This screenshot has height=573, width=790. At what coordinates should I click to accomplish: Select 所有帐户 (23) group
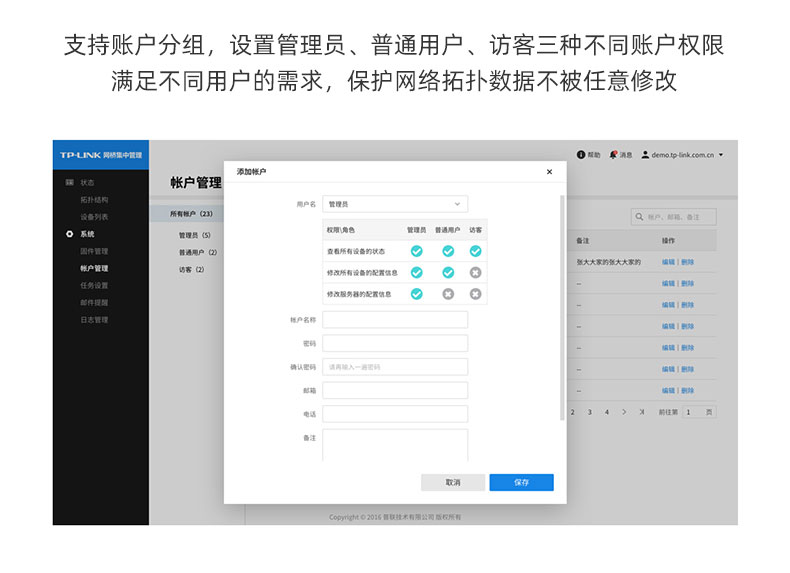click(191, 214)
